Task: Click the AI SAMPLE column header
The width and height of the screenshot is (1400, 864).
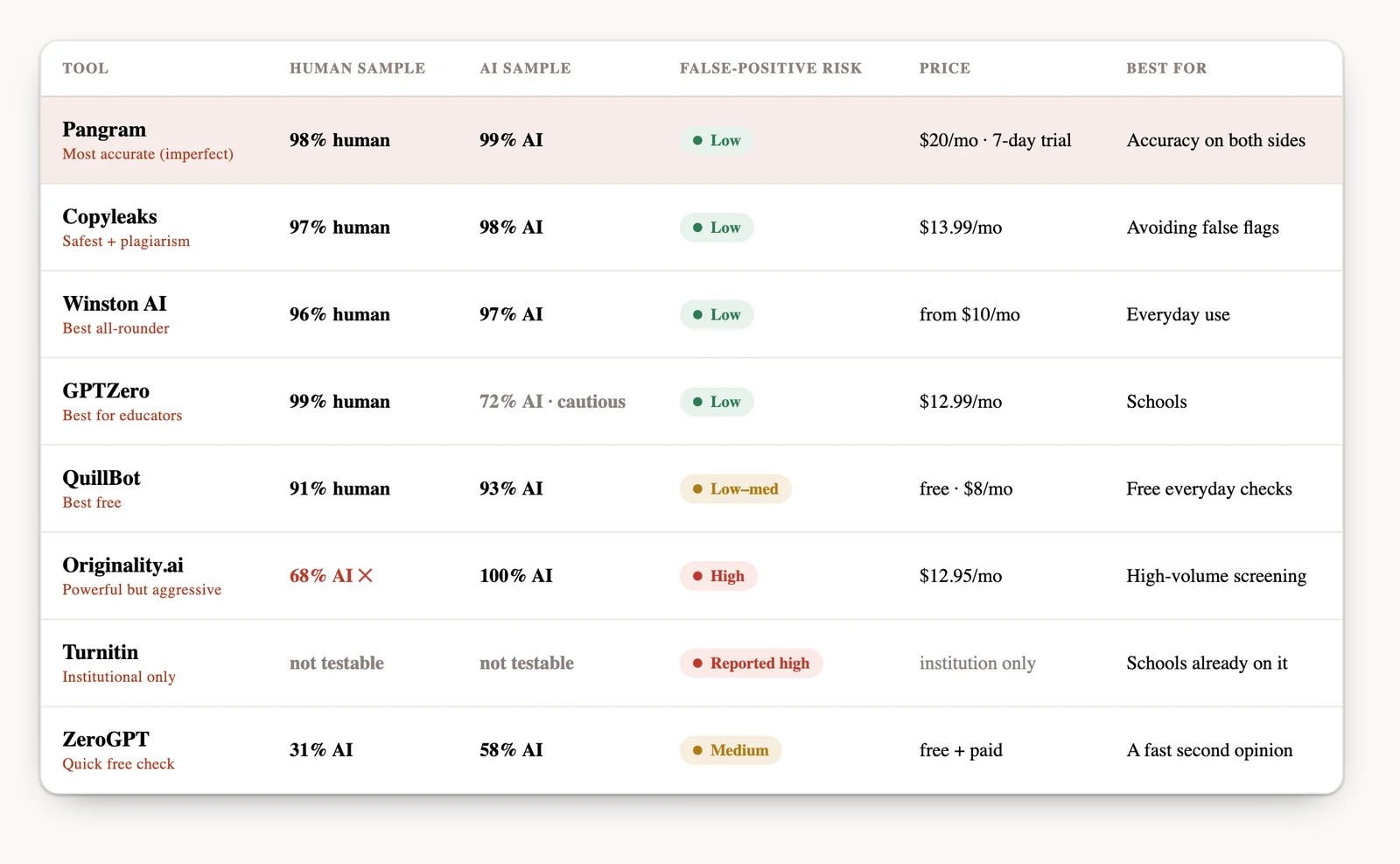Action: (525, 68)
